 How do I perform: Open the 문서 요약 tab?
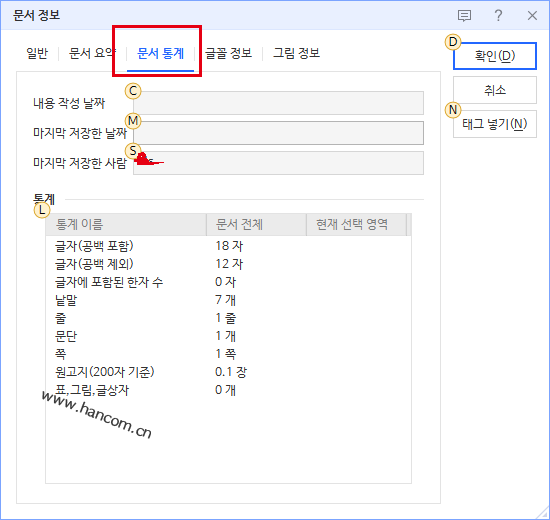92,53
